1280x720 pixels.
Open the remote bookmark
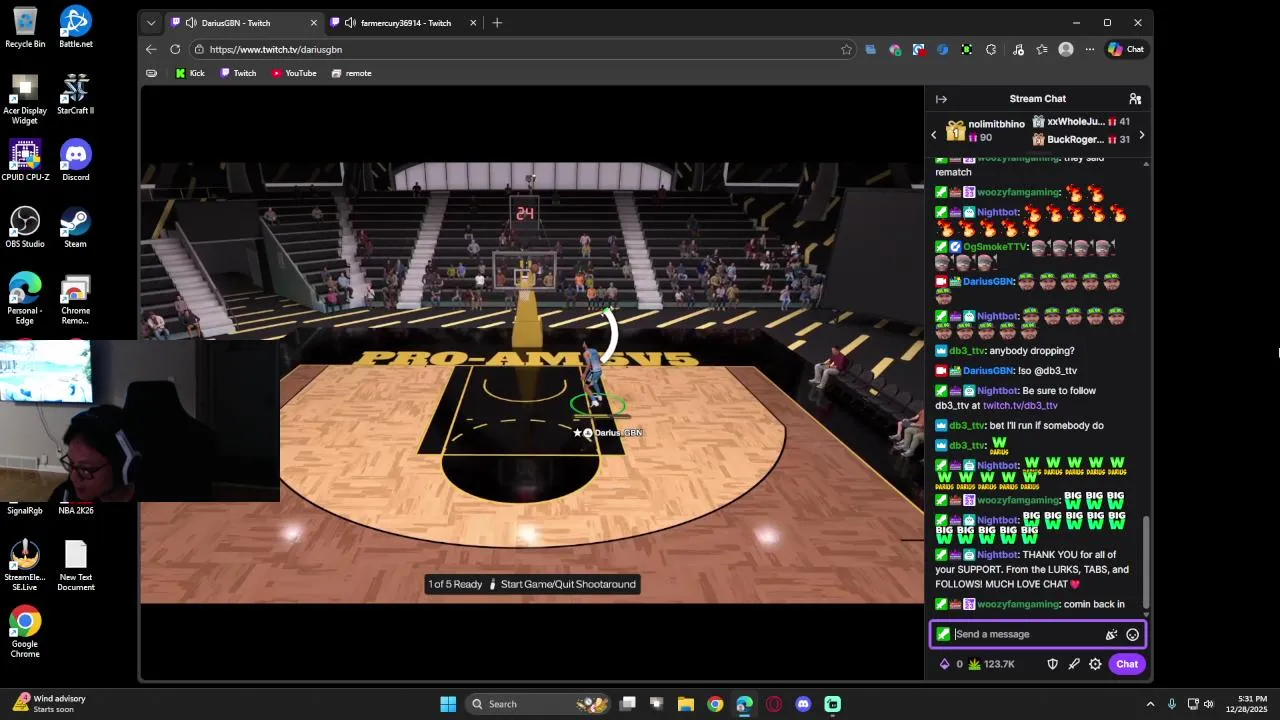coord(351,73)
